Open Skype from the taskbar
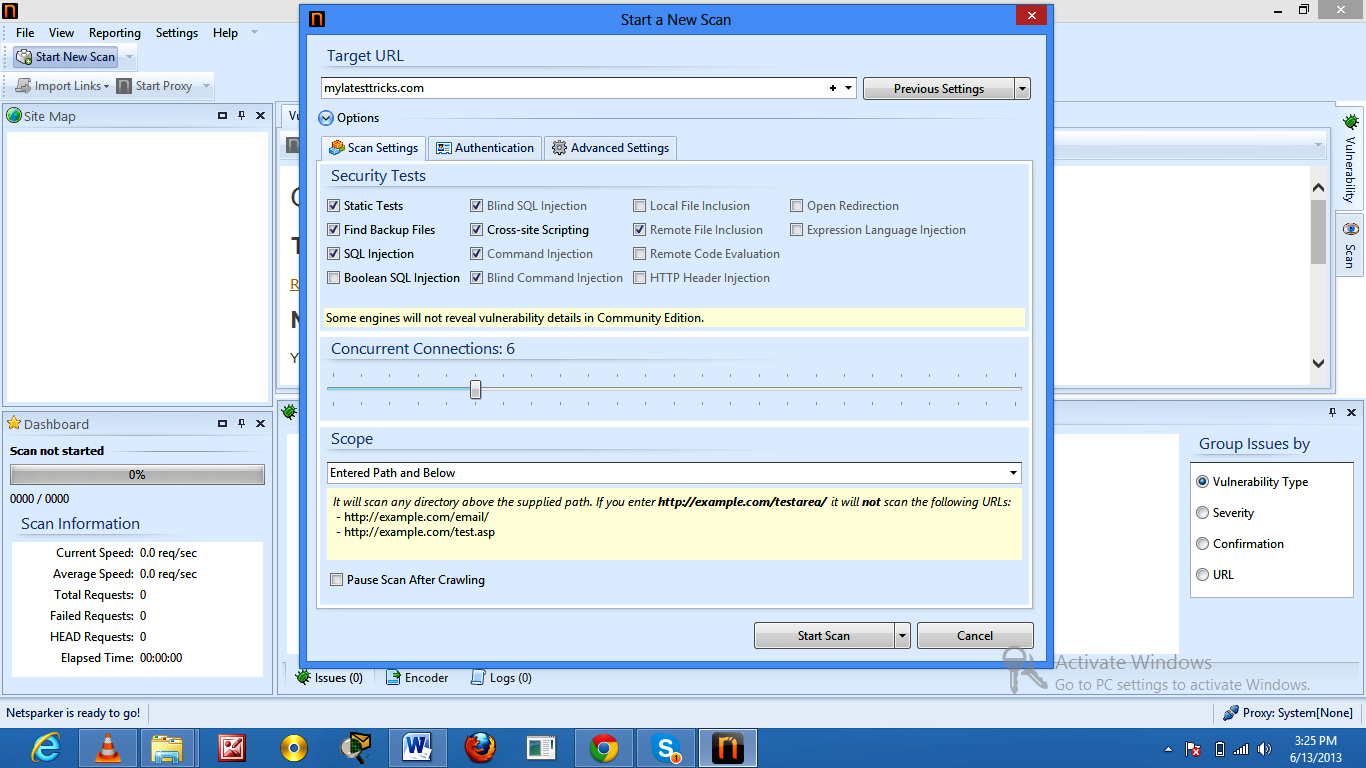This screenshot has height=768, width=1366. pos(666,748)
